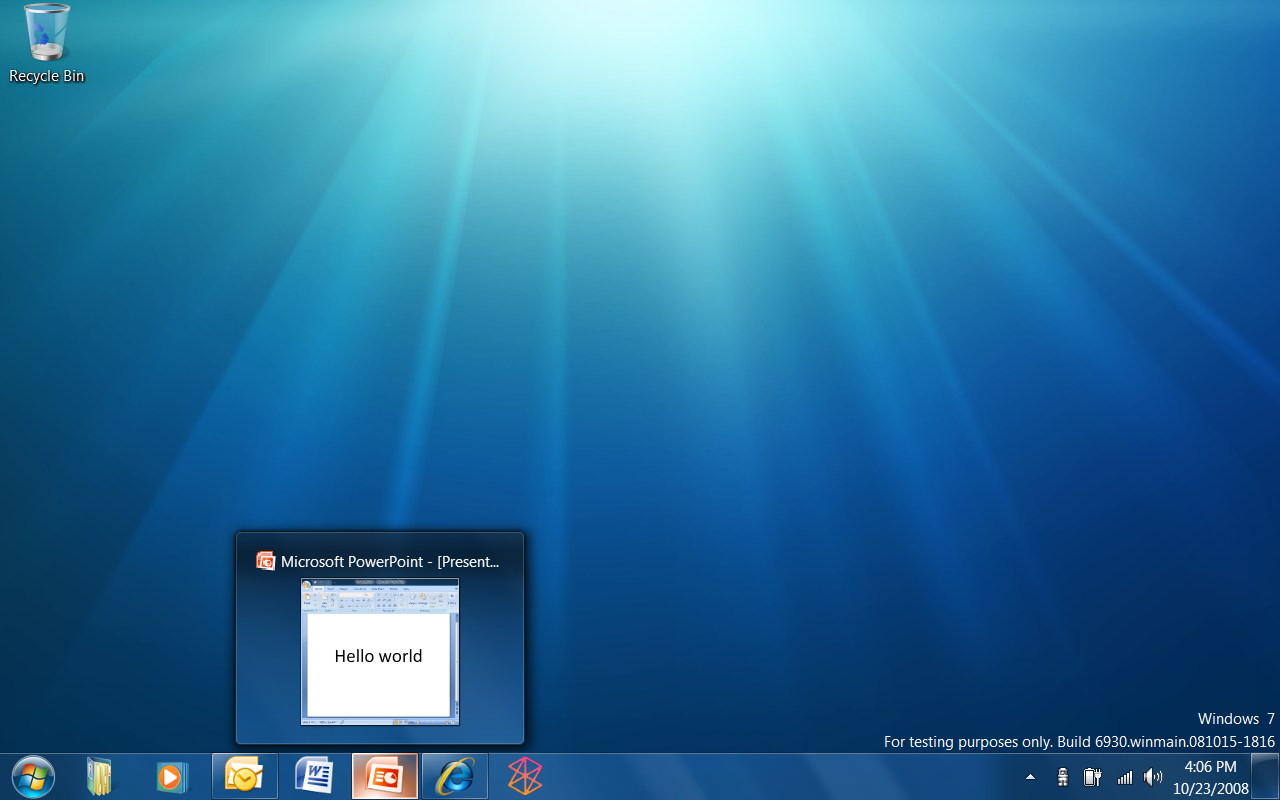Select the Recycle Bin desktop icon
Screen dimensions: 1280x800
click(x=46, y=33)
